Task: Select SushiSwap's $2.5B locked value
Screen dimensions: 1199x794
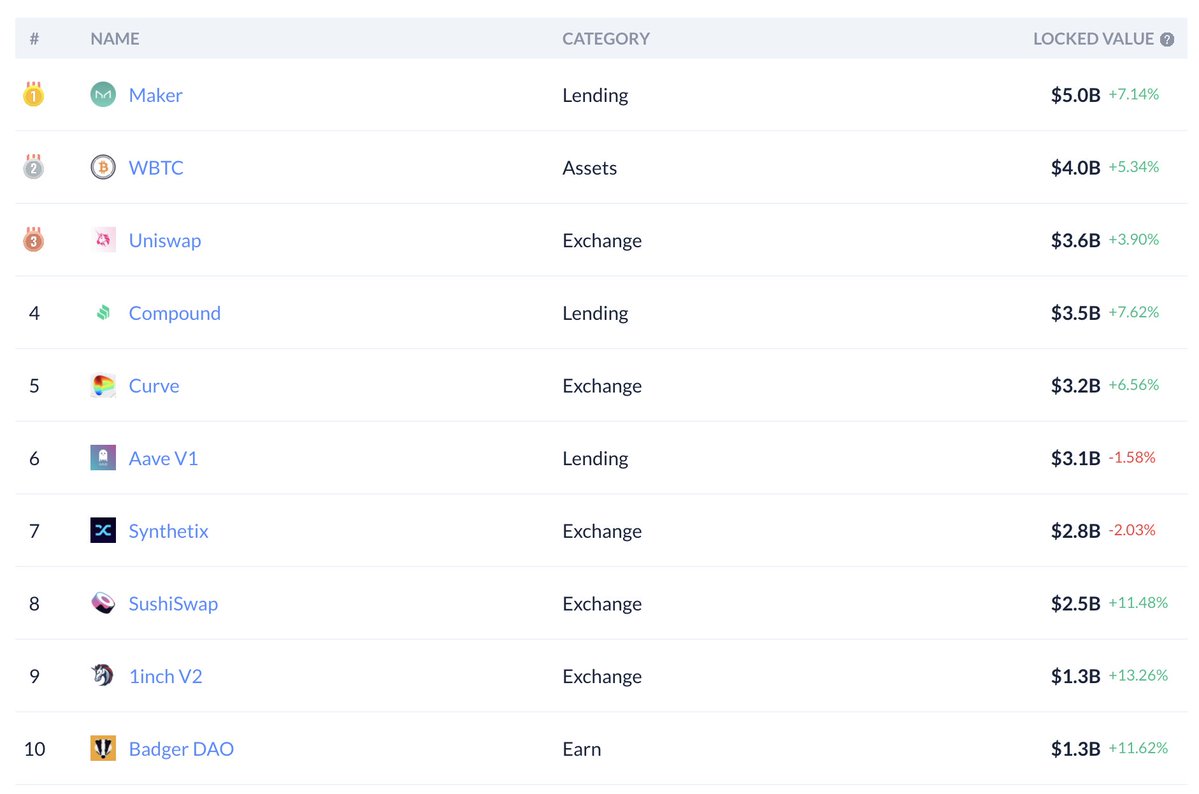Action: pos(1075,604)
